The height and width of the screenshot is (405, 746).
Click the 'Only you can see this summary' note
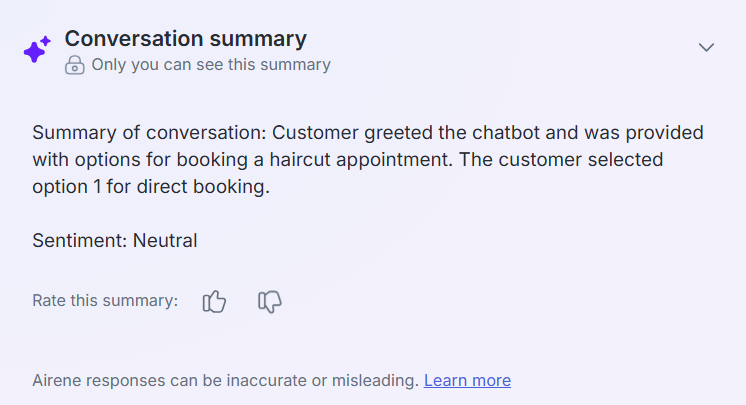click(x=210, y=65)
